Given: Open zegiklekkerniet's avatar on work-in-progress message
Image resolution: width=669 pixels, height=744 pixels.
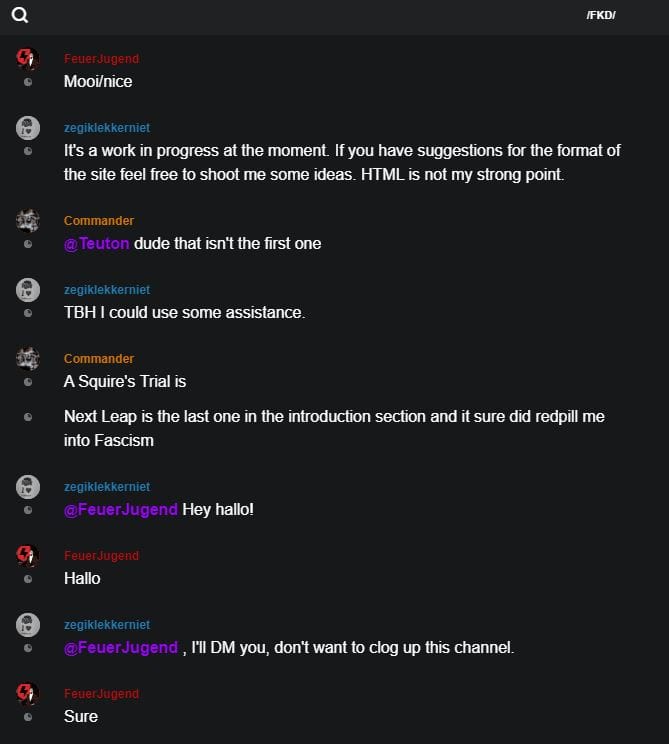Looking at the screenshot, I should tap(28, 128).
